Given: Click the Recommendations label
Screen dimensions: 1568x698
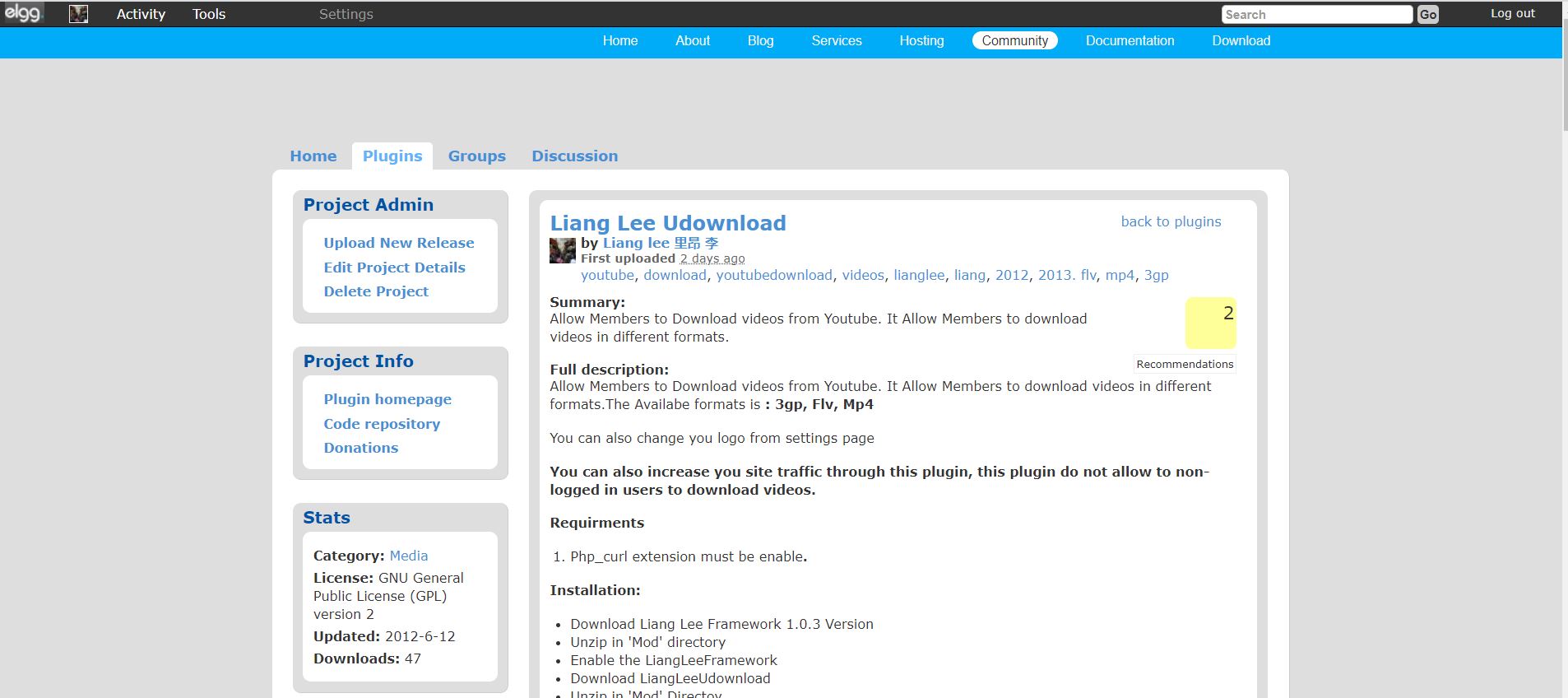Looking at the screenshot, I should click(x=1185, y=364).
